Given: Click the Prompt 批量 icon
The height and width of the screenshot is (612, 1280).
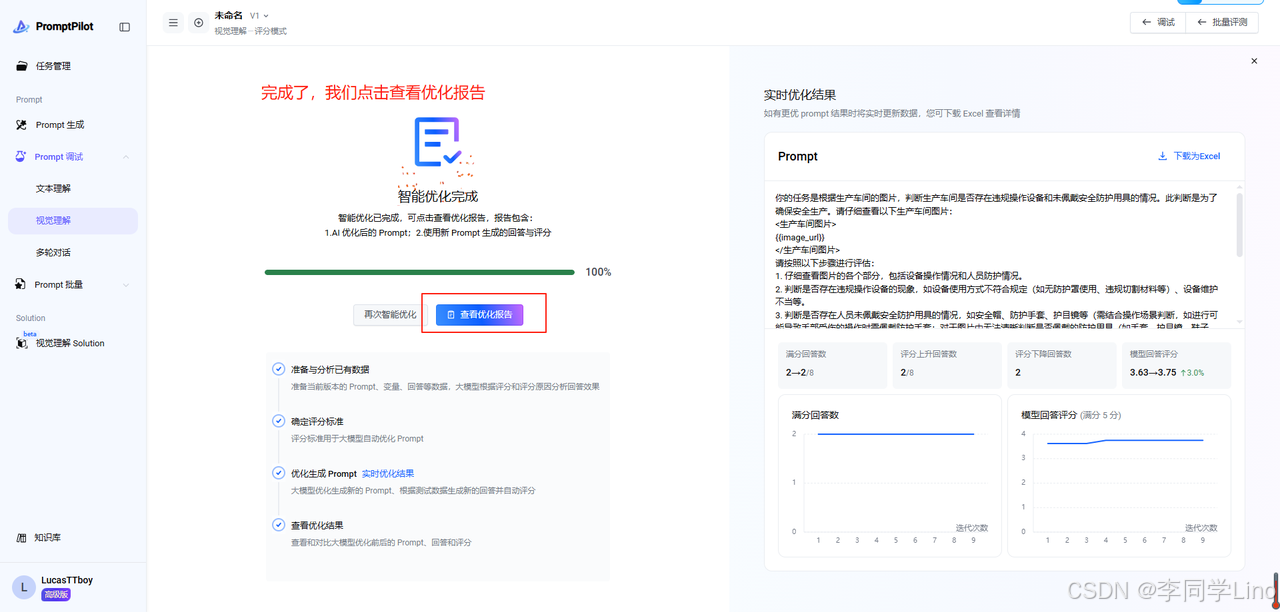Looking at the screenshot, I should 22,285.
